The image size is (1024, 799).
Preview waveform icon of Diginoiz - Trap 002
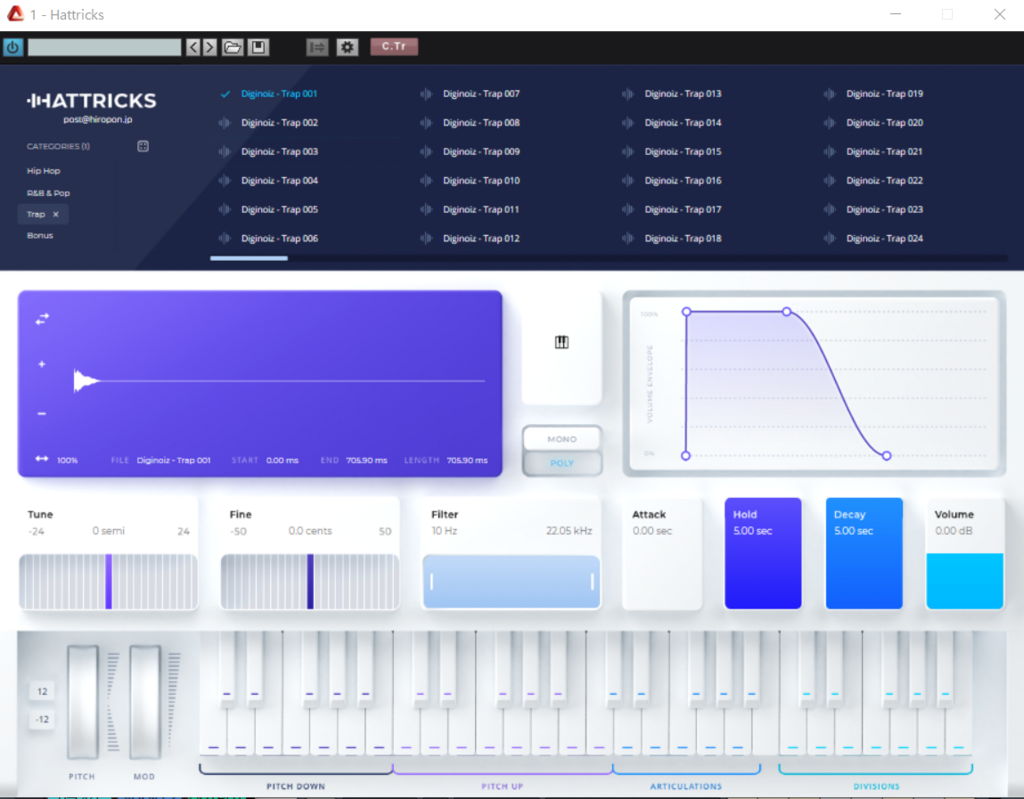[x=225, y=122]
